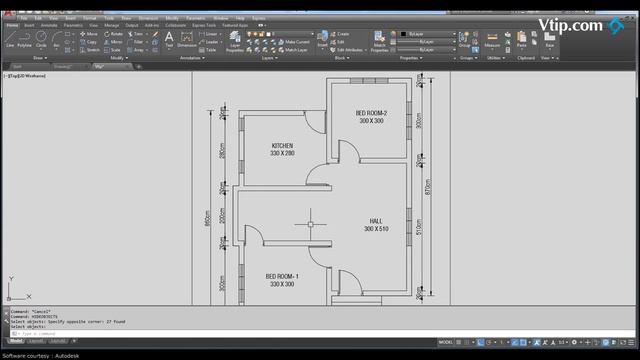640x360 pixels.
Task: Expand the Groups panel
Action: click(x=469, y=58)
